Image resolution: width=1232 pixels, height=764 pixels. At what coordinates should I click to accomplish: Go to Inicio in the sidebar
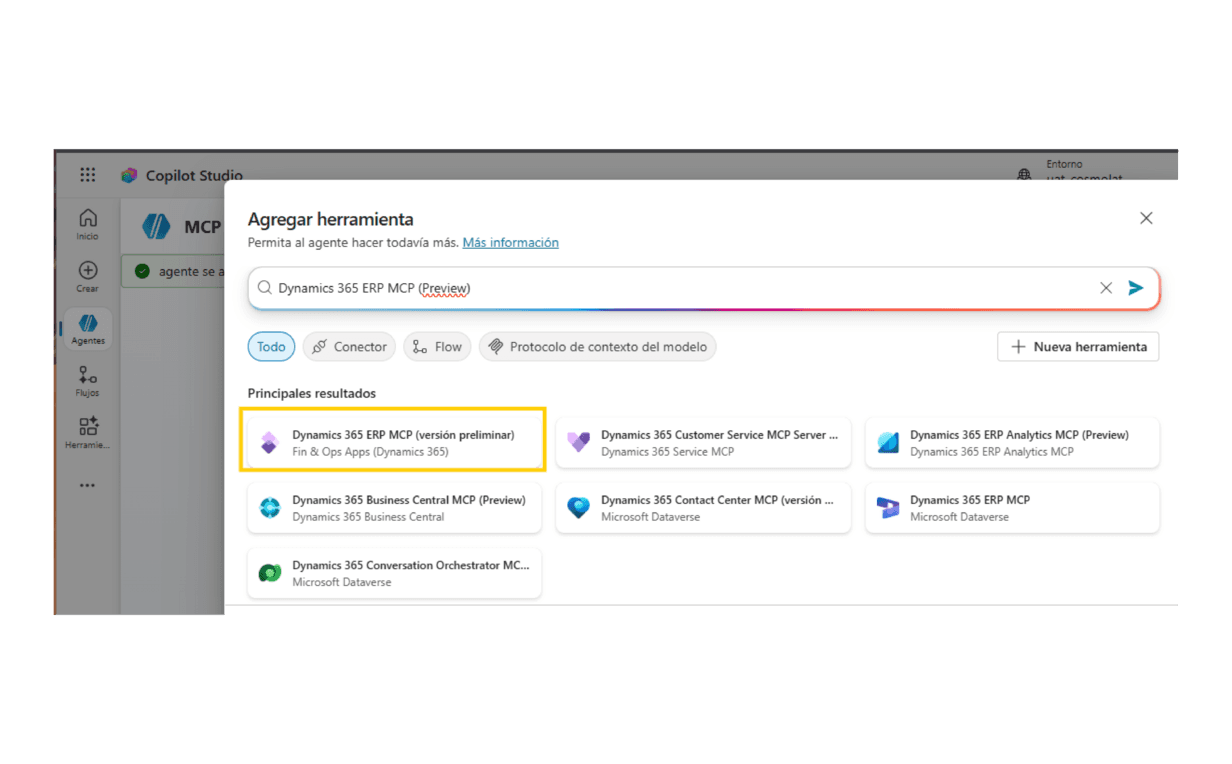click(x=88, y=224)
